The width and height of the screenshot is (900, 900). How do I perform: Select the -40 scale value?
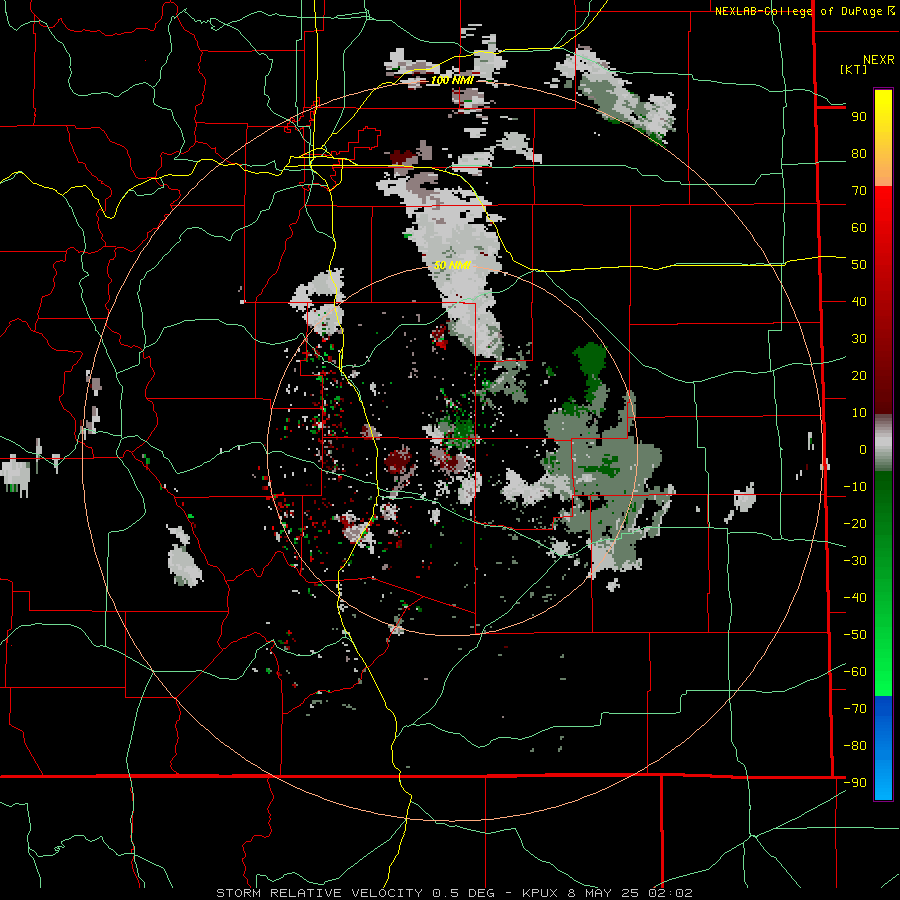(x=855, y=598)
